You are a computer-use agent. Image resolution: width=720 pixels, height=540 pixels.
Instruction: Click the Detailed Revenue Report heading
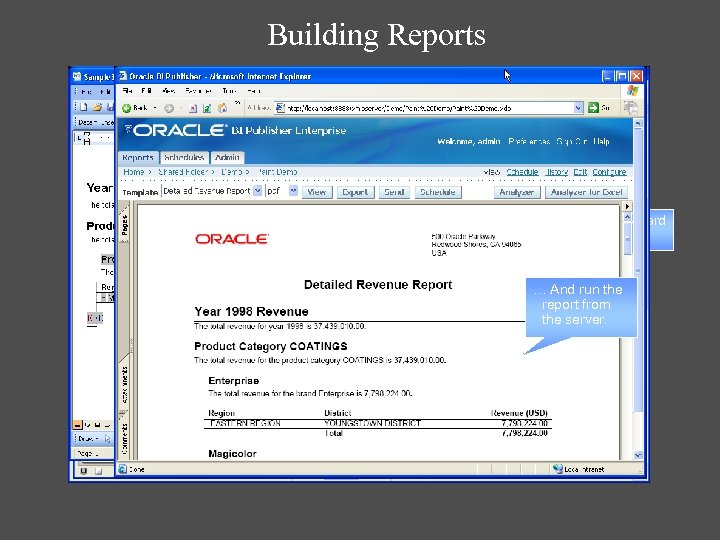coord(378,285)
